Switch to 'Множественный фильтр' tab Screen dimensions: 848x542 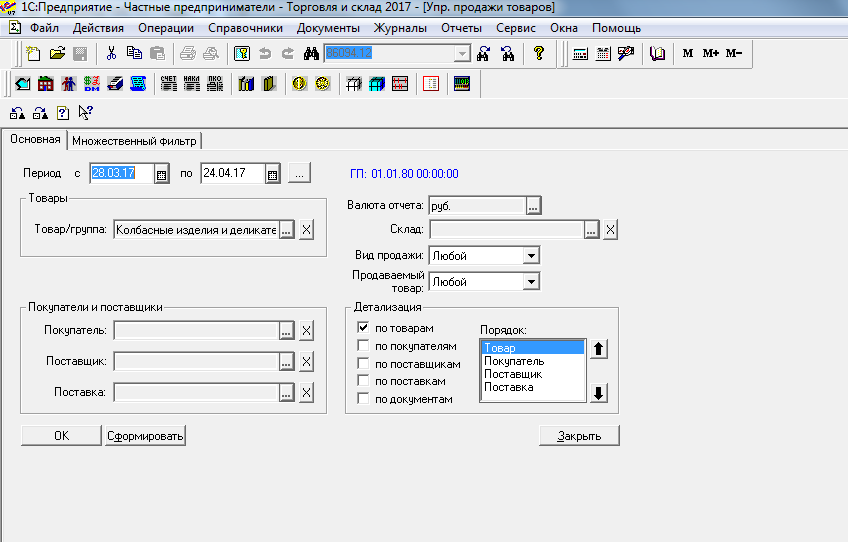click(134, 141)
